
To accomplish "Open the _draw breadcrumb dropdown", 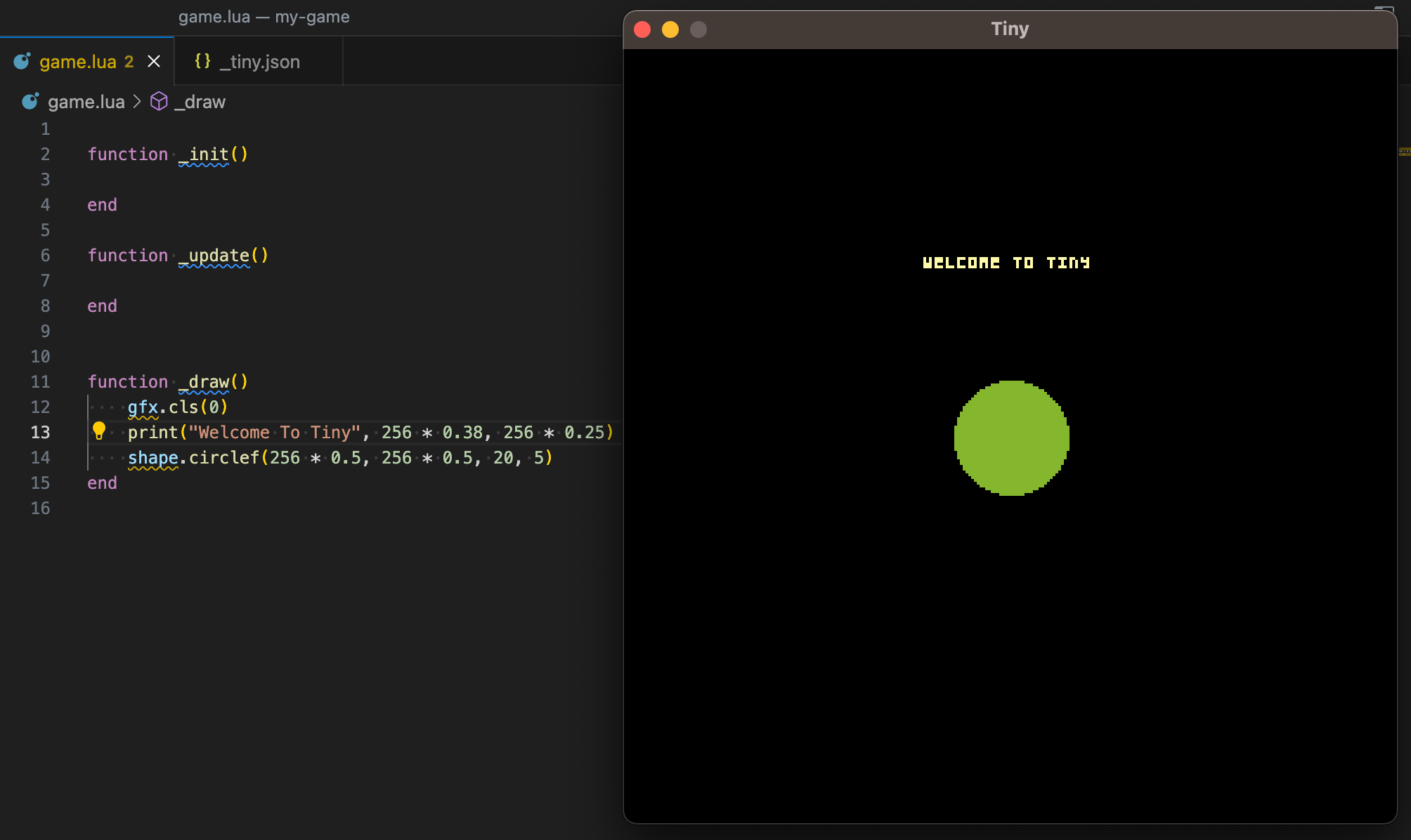I will 200,102.
